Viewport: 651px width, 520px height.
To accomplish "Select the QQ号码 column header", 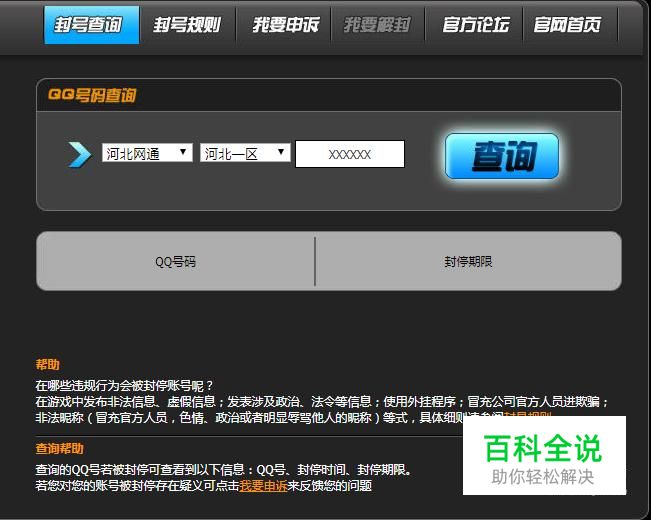I will [x=175, y=262].
